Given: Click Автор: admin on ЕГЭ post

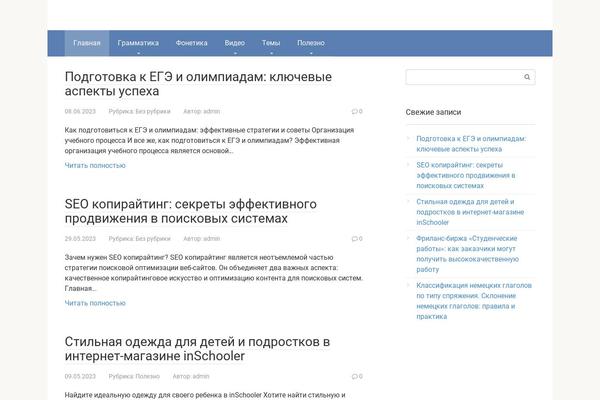Looking at the screenshot, I should tap(202, 111).
